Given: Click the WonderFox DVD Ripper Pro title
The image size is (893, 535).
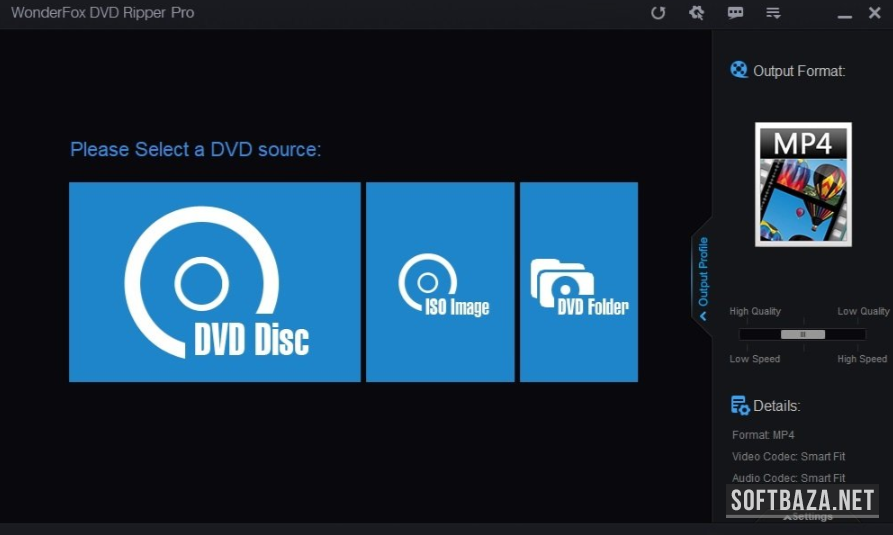Looking at the screenshot, I should 102,13.
